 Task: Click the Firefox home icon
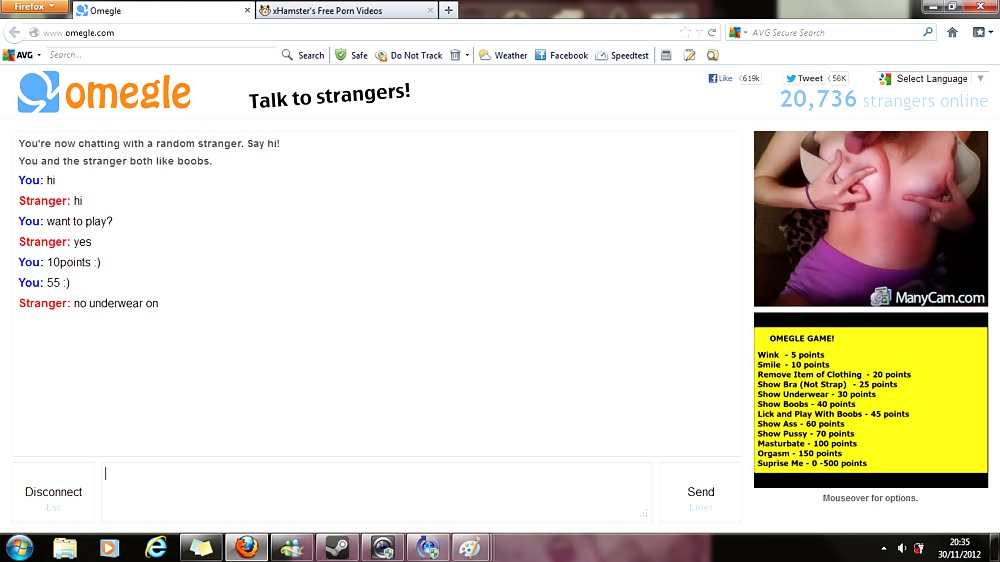pyautogui.click(x=951, y=32)
